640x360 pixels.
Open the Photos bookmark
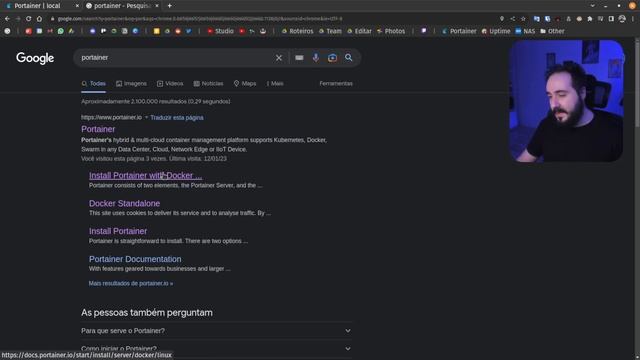pyautogui.click(x=391, y=31)
